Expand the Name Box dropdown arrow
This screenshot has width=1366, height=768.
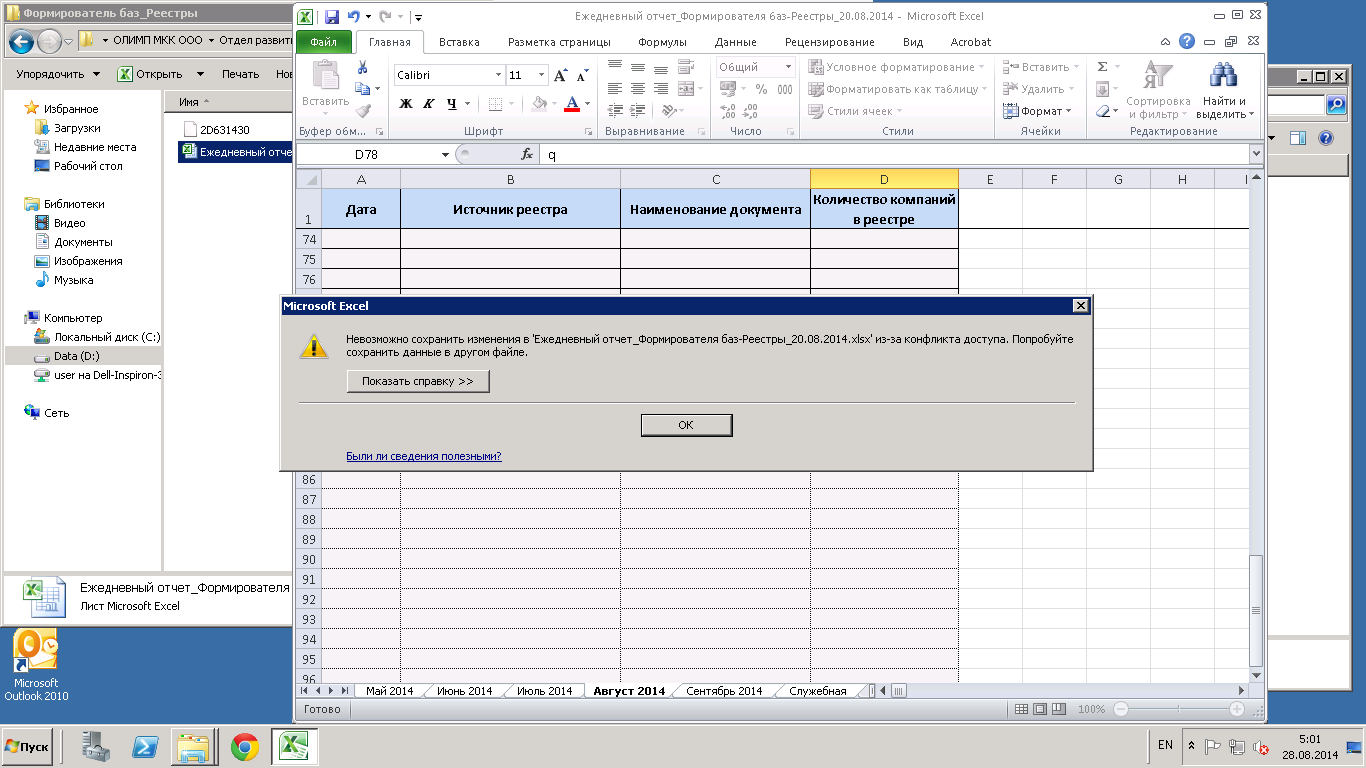[446, 155]
